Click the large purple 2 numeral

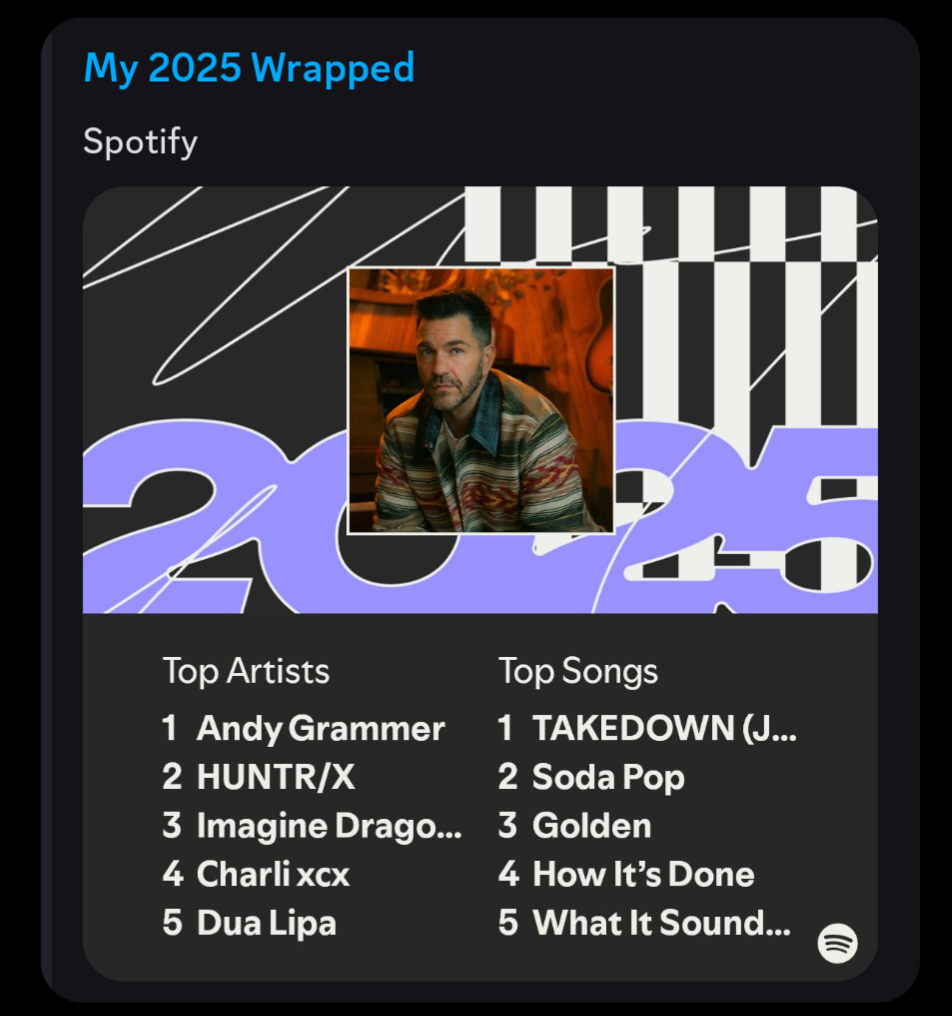(x=190, y=520)
